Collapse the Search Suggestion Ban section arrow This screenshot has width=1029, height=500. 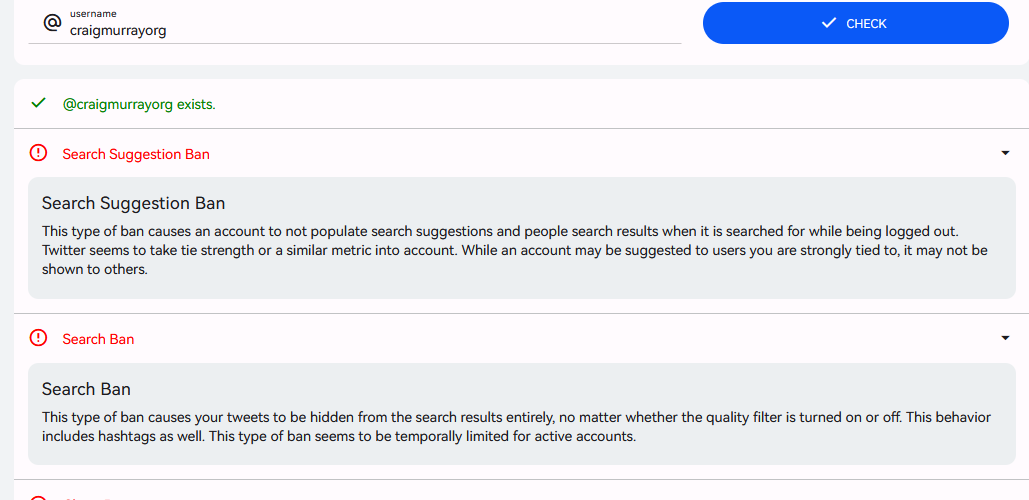(x=1005, y=153)
